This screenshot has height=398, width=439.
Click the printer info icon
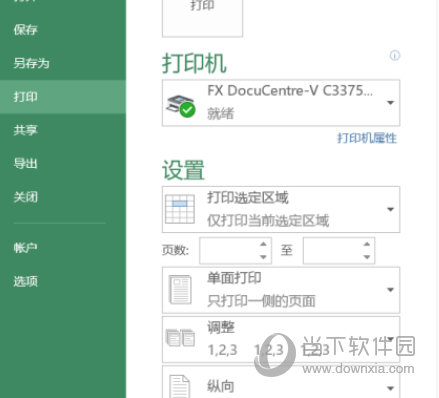tap(395, 55)
